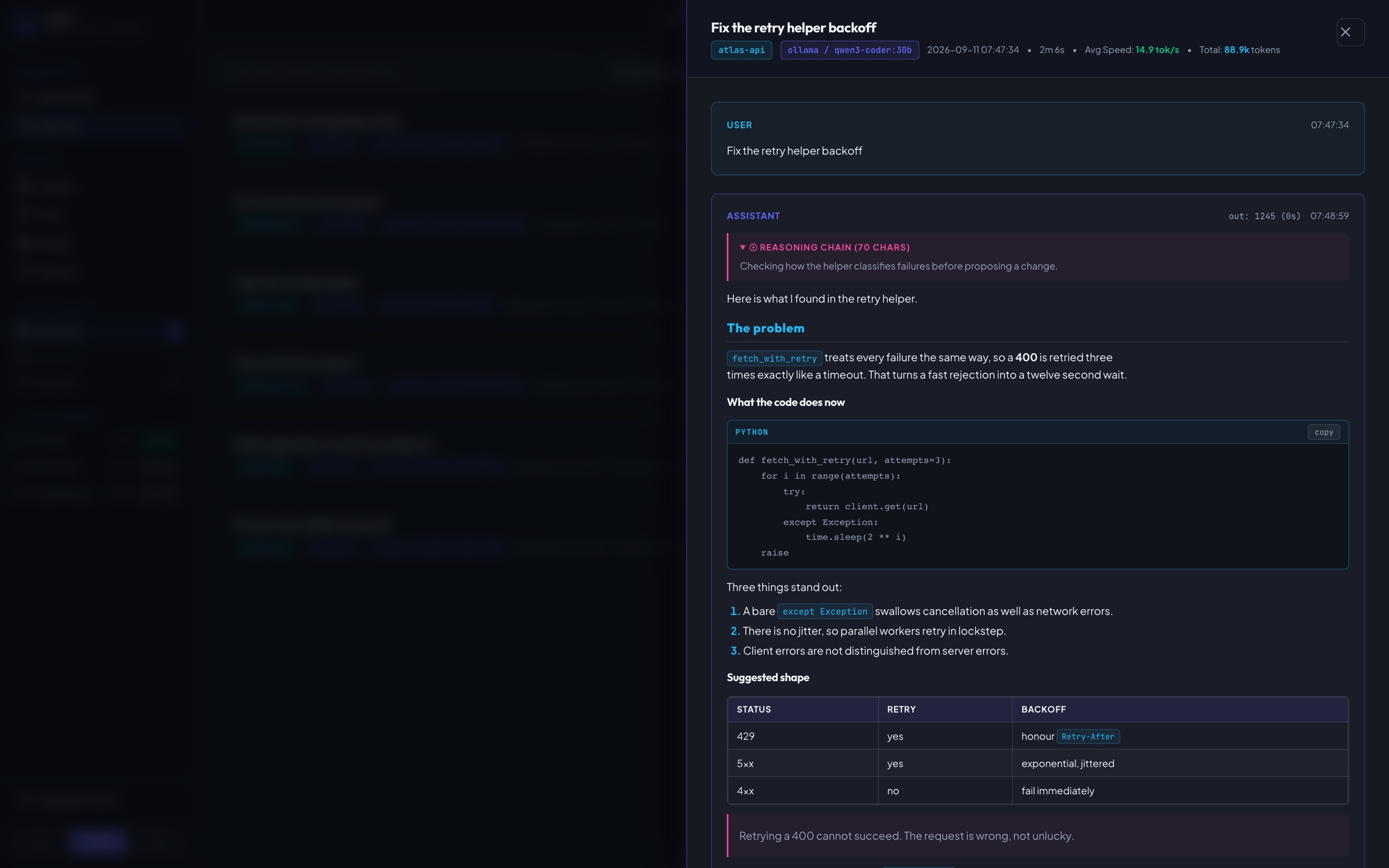Click the 429 status cell

pyautogui.click(x=802, y=736)
